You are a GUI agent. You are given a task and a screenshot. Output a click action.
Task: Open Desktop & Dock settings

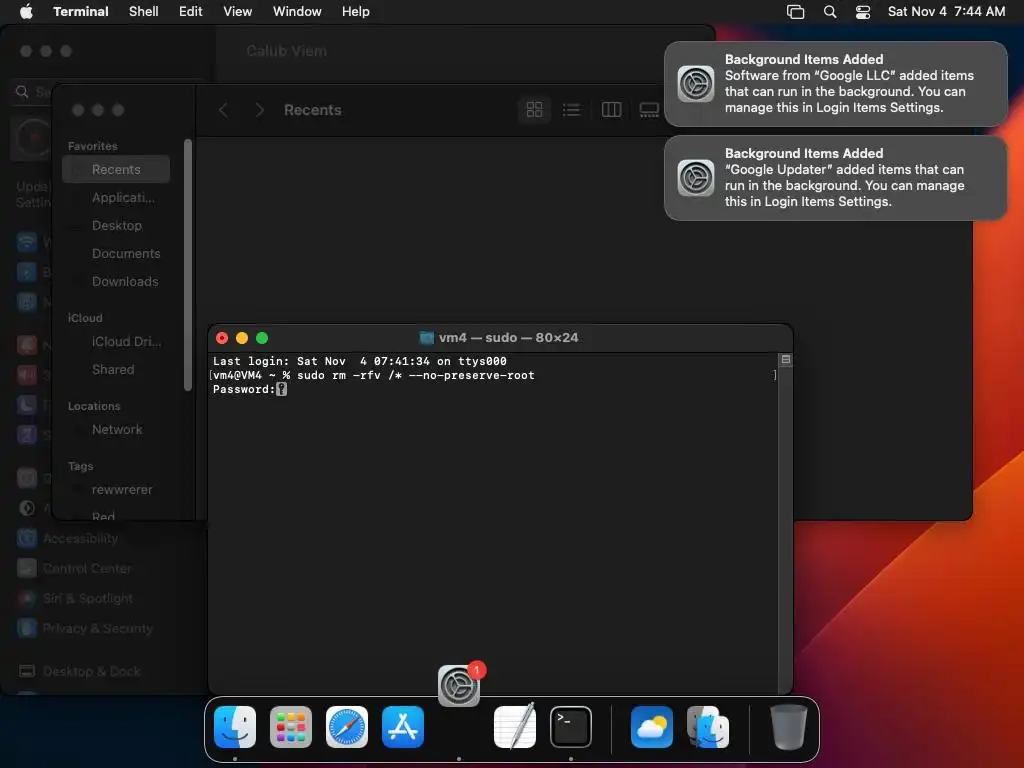point(91,671)
